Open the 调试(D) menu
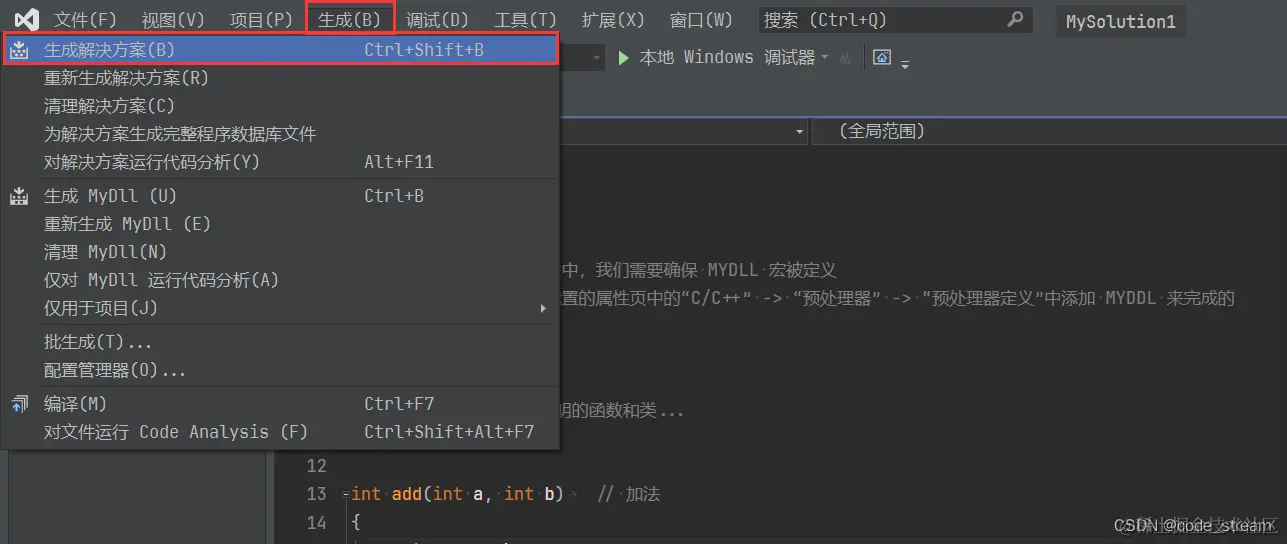This screenshot has width=1287, height=544. tap(438, 20)
